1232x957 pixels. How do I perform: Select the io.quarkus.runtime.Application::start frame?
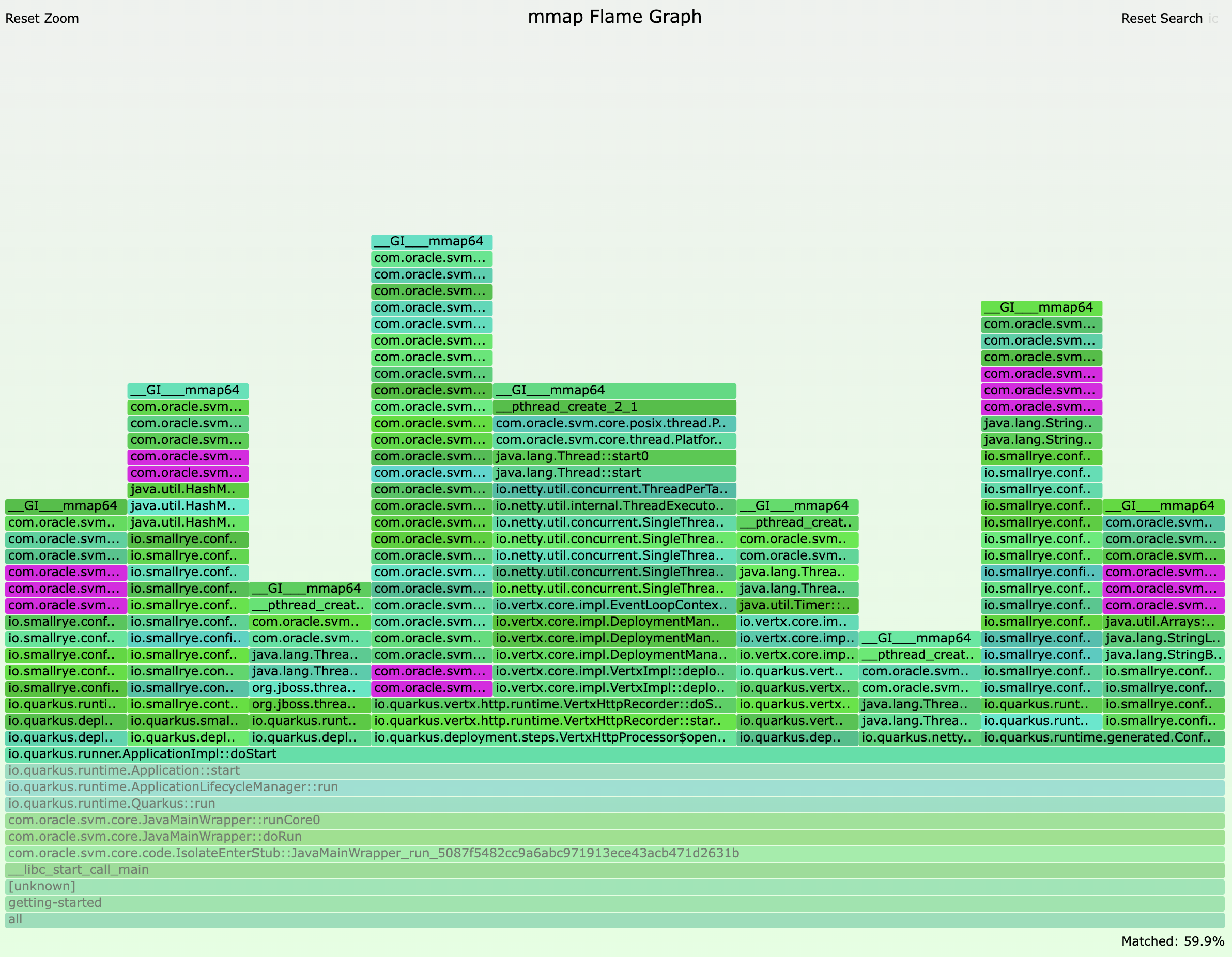click(x=615, y=771)
